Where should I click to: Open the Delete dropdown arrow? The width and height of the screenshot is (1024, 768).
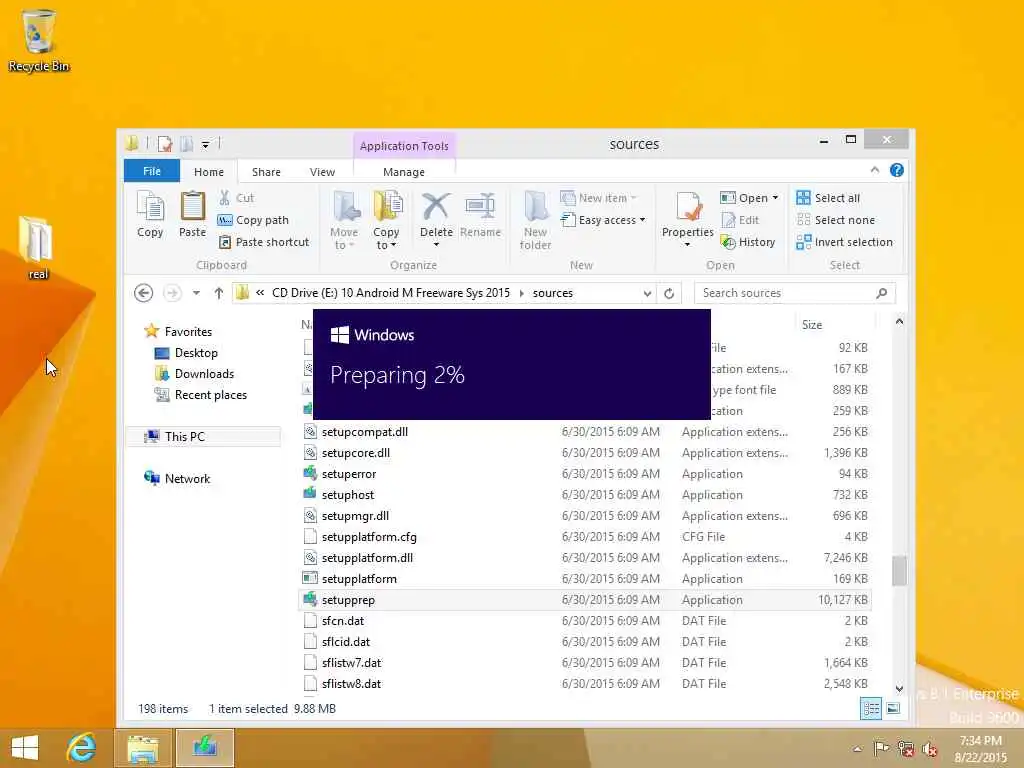point(436,245)
